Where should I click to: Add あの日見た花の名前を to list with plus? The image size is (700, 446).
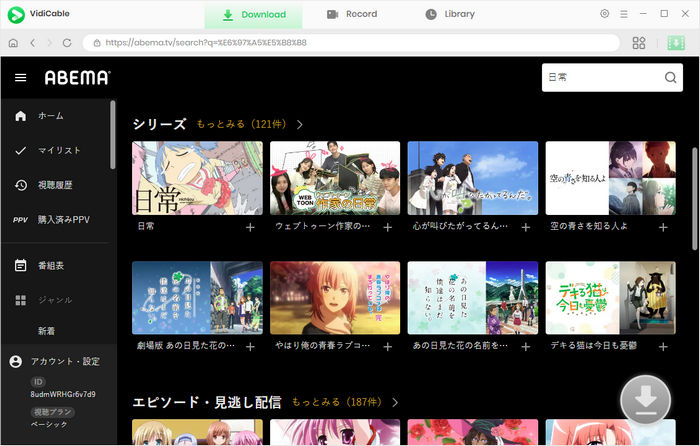pos(525,347)
